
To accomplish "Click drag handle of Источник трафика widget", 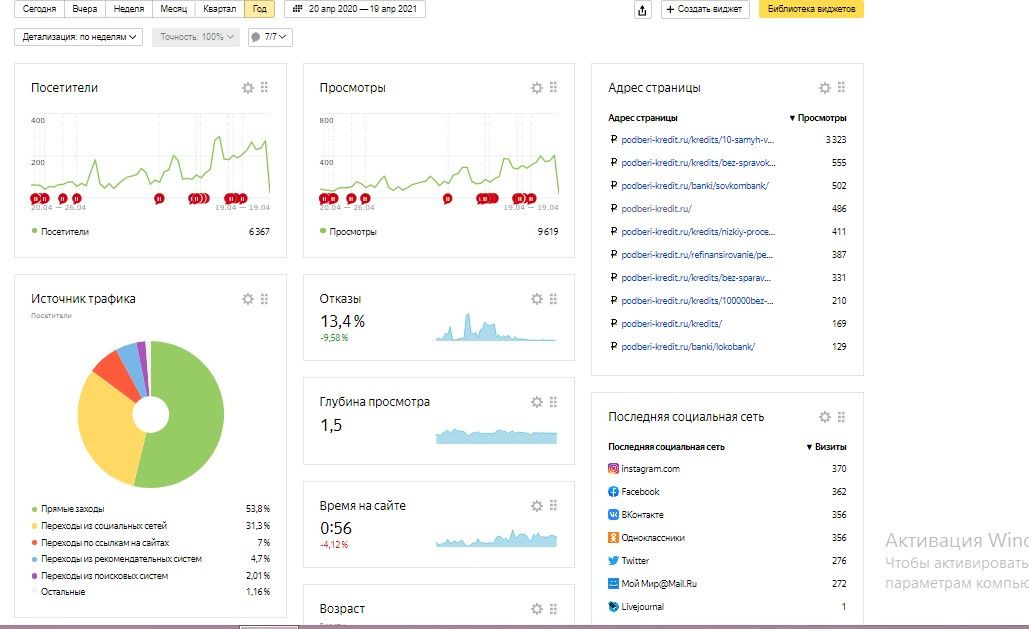I will (264, 299).
